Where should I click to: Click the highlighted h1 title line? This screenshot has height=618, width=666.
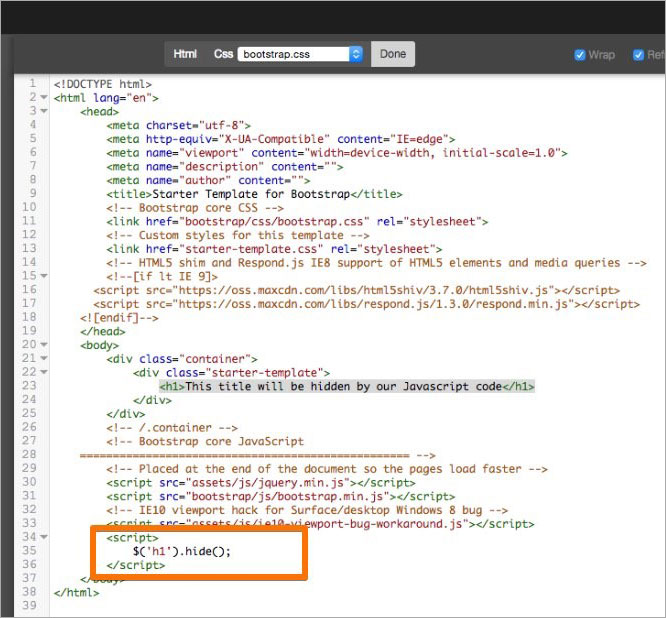(x=347, y=386)
